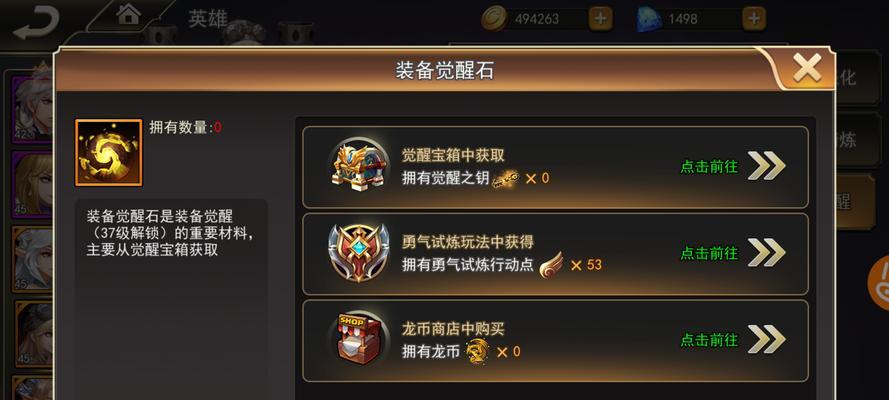Close the 装备觉醒石 dialog

tap(807, 69)
